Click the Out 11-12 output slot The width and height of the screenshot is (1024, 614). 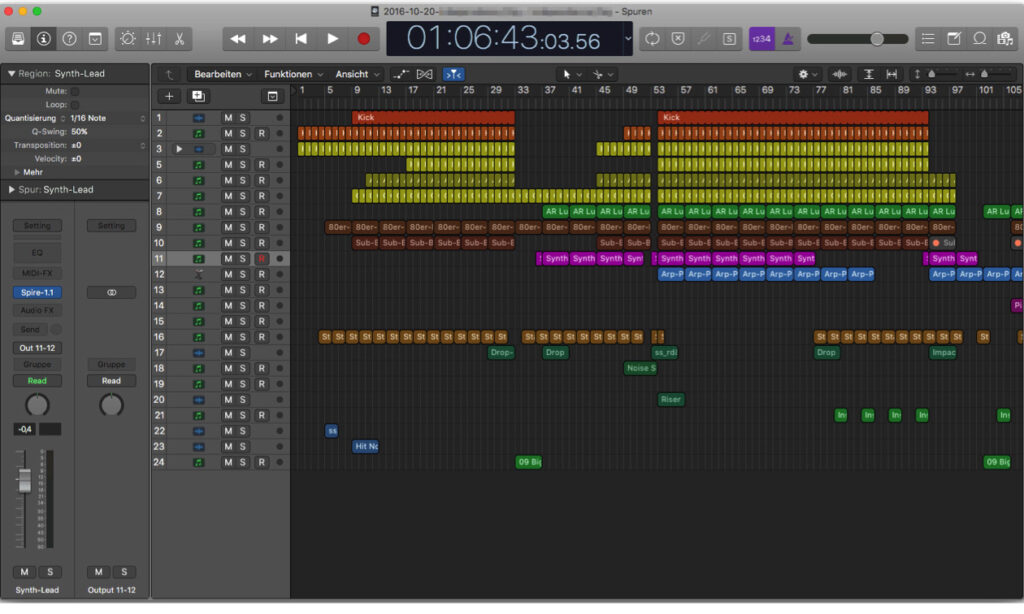tap(37, 348)
